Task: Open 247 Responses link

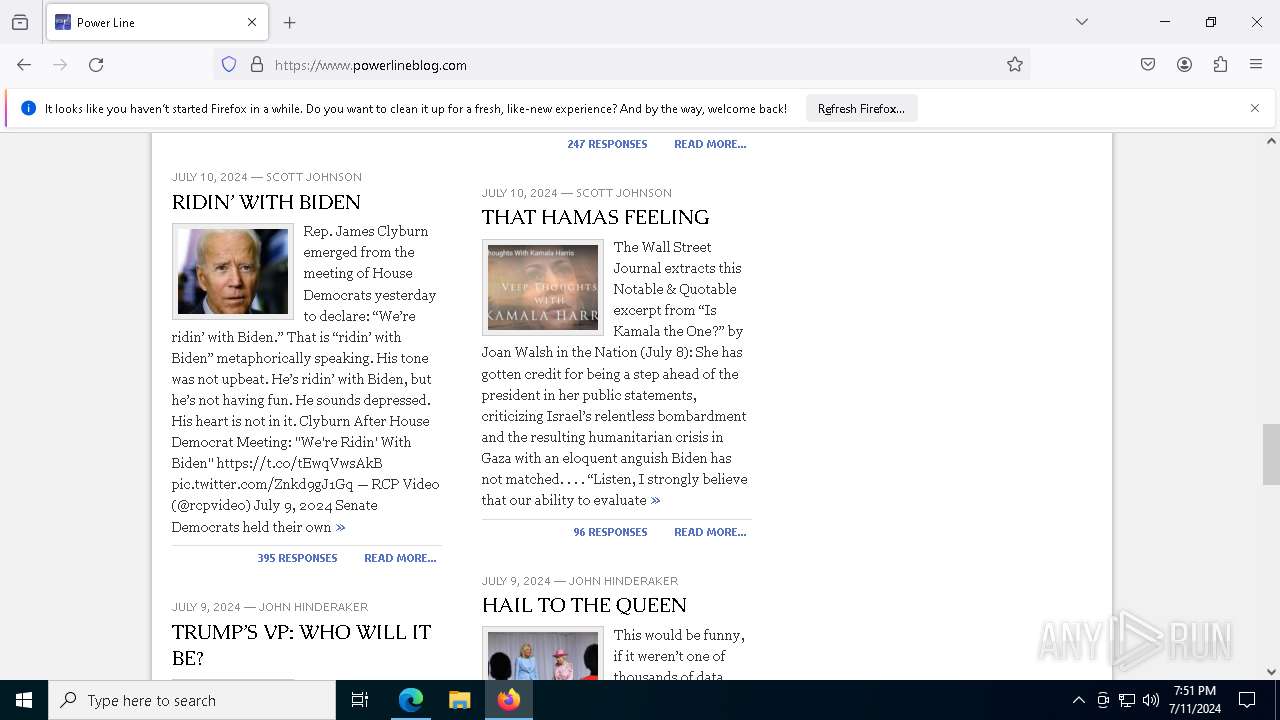Action: pyautogui.click(x=607, y=144)
